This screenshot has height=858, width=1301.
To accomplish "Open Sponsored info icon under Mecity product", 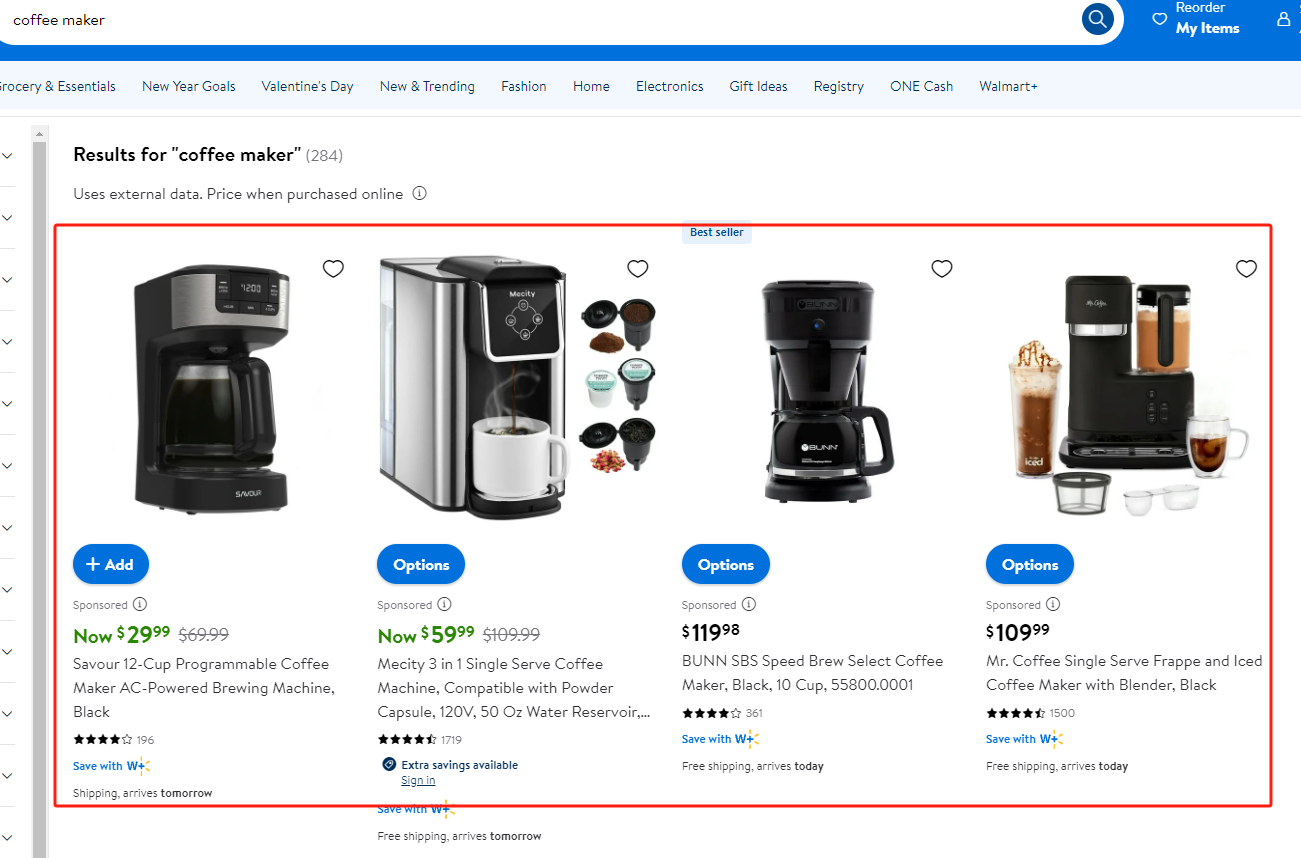I will coord(444,604).
